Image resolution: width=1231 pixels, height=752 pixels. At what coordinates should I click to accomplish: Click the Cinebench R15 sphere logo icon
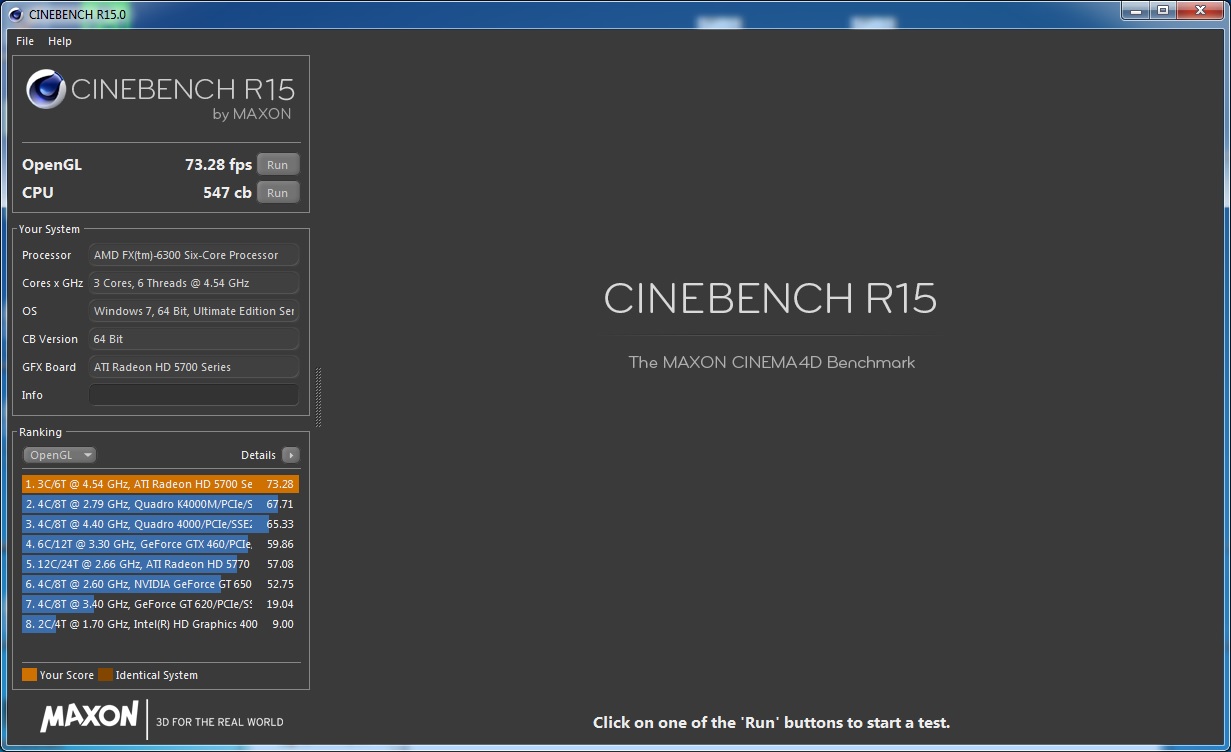pos(47,89)
